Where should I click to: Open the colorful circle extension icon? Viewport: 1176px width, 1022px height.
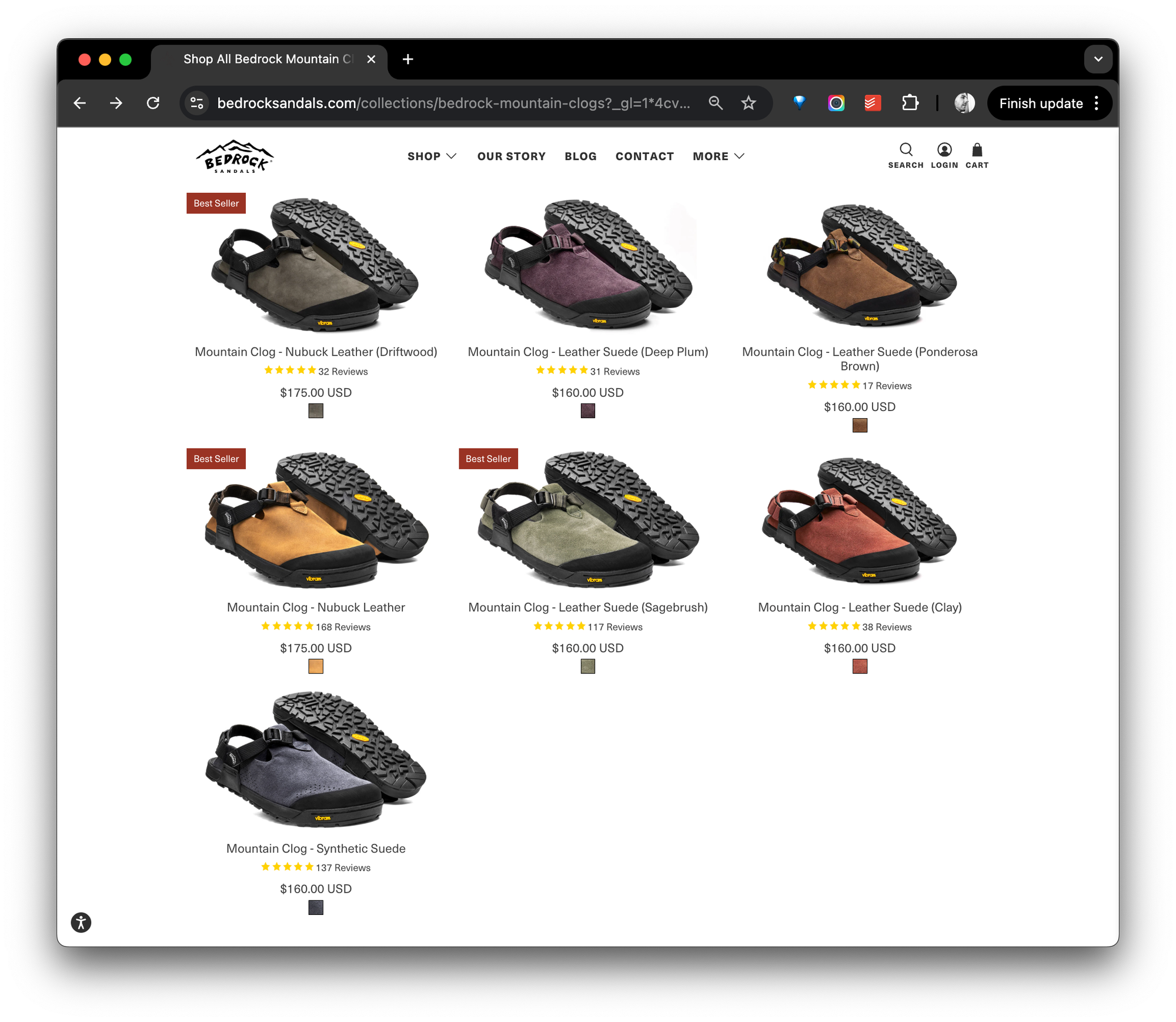coord(836,103)
